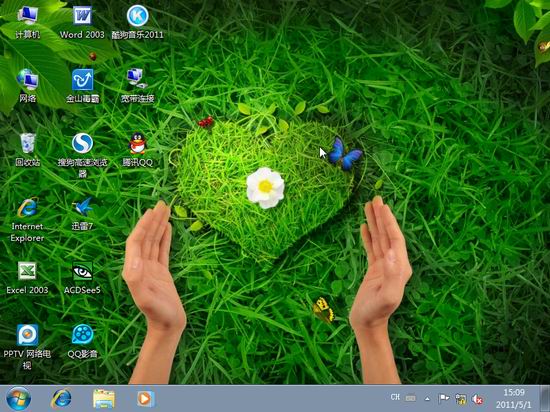Image resolution: width=550 pixels, height=412 pixels.
Task: Launch Windows Media Player from taskbar
Action: (x=145, y=399)
